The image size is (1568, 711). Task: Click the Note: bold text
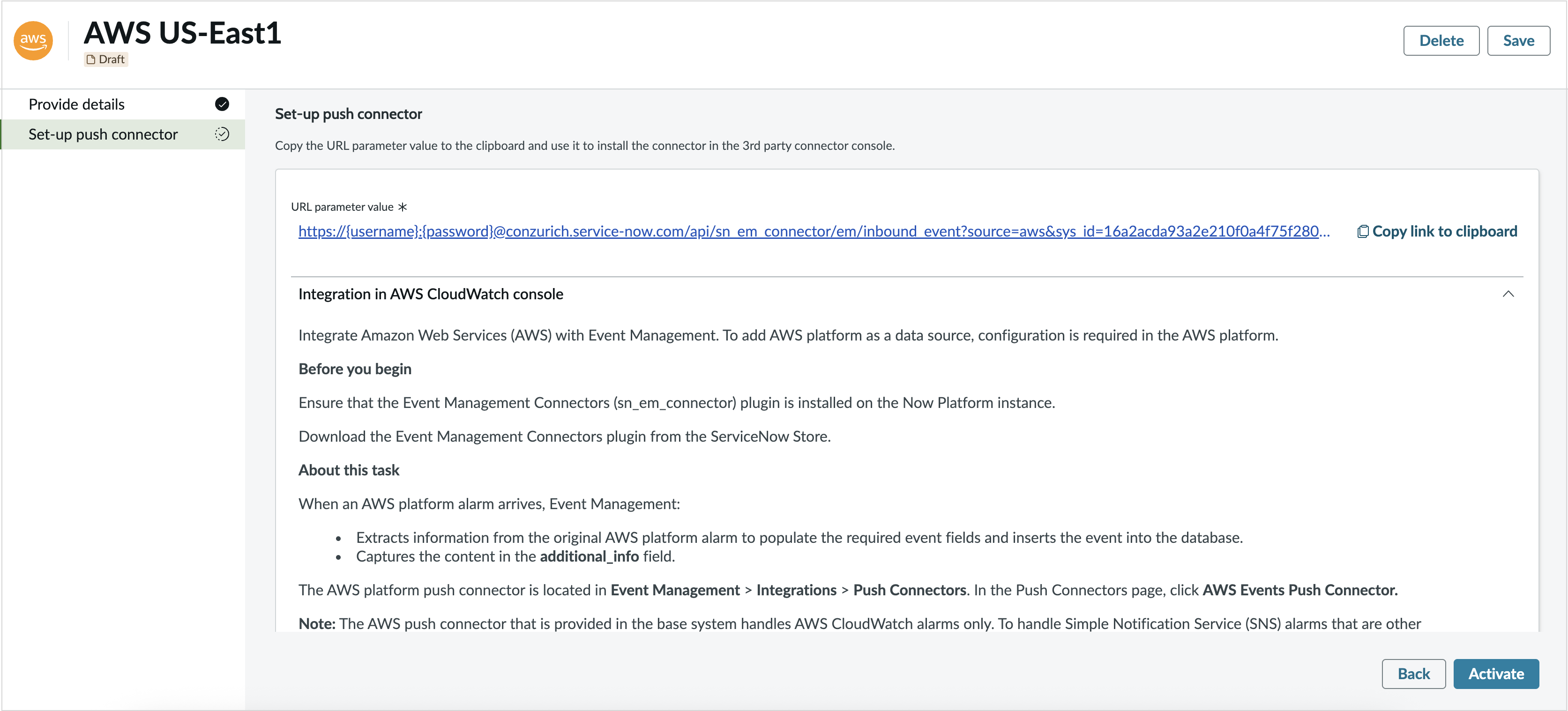pyautogui.click(x=316, y=624)
